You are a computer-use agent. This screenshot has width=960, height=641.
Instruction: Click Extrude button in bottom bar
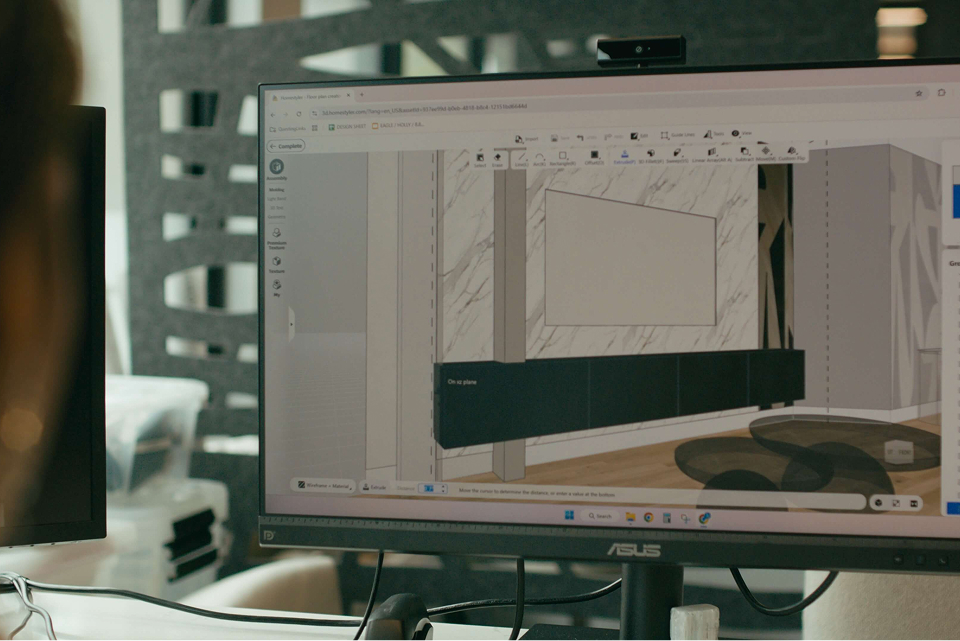click(374, 487)
